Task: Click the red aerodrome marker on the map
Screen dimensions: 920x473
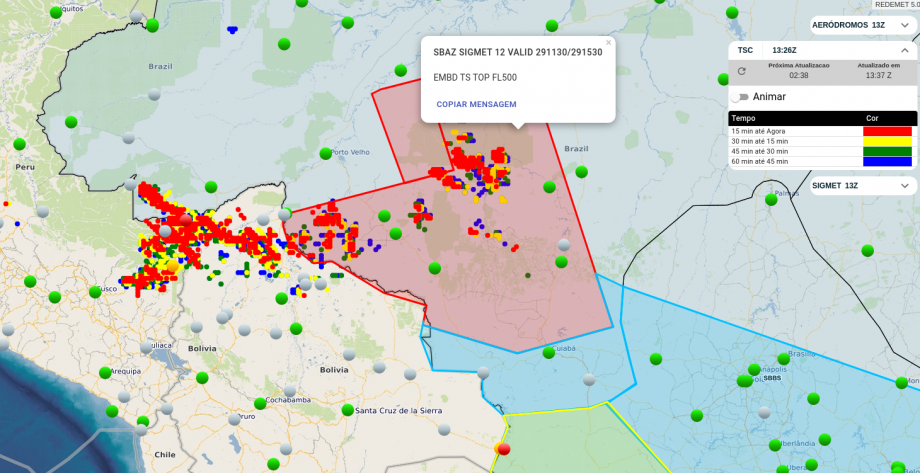Action: pyautogui.click(x=503, y=448)
